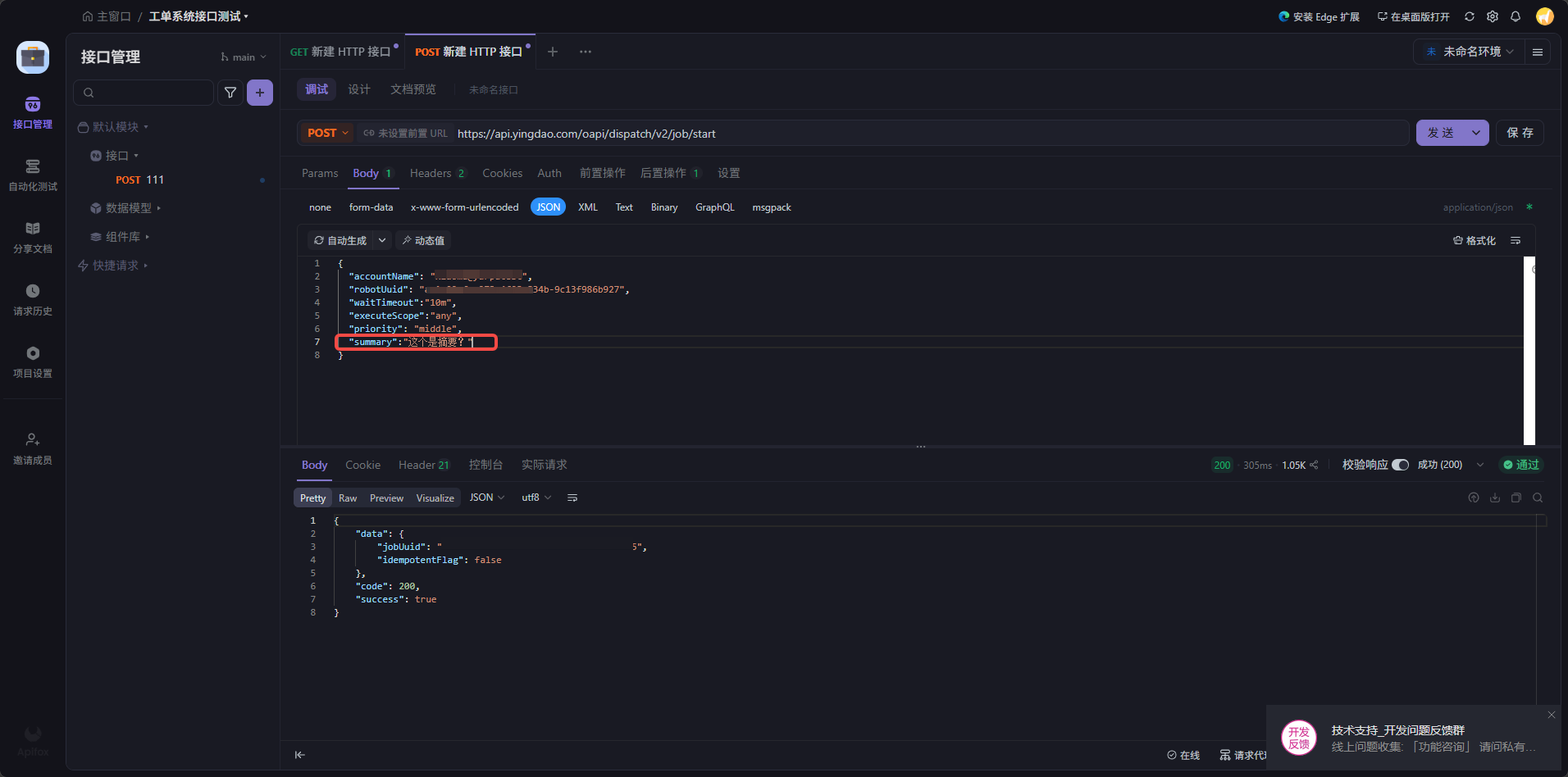Copy the response body using the copy icon

1516,498
